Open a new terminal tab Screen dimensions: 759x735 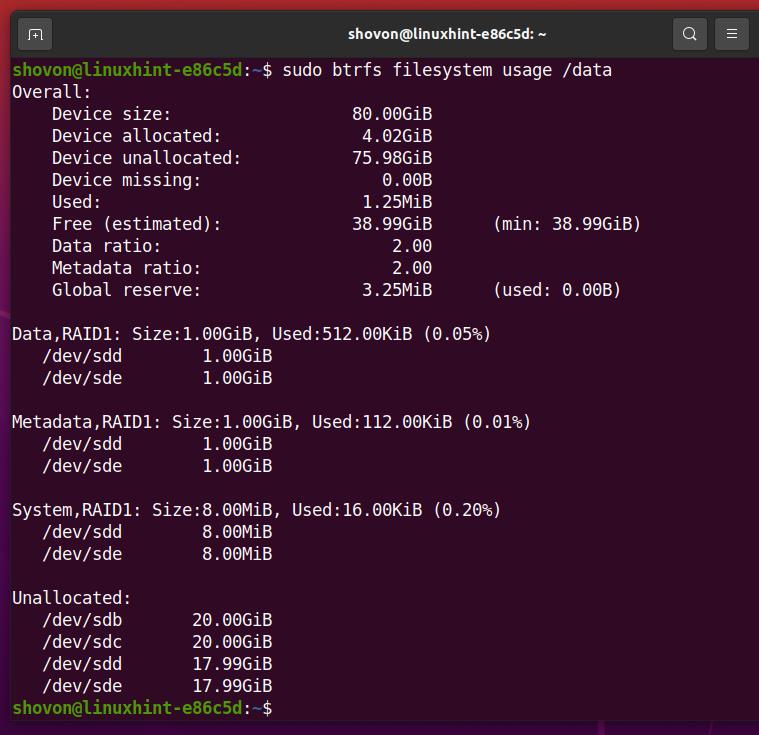[35, 34]
